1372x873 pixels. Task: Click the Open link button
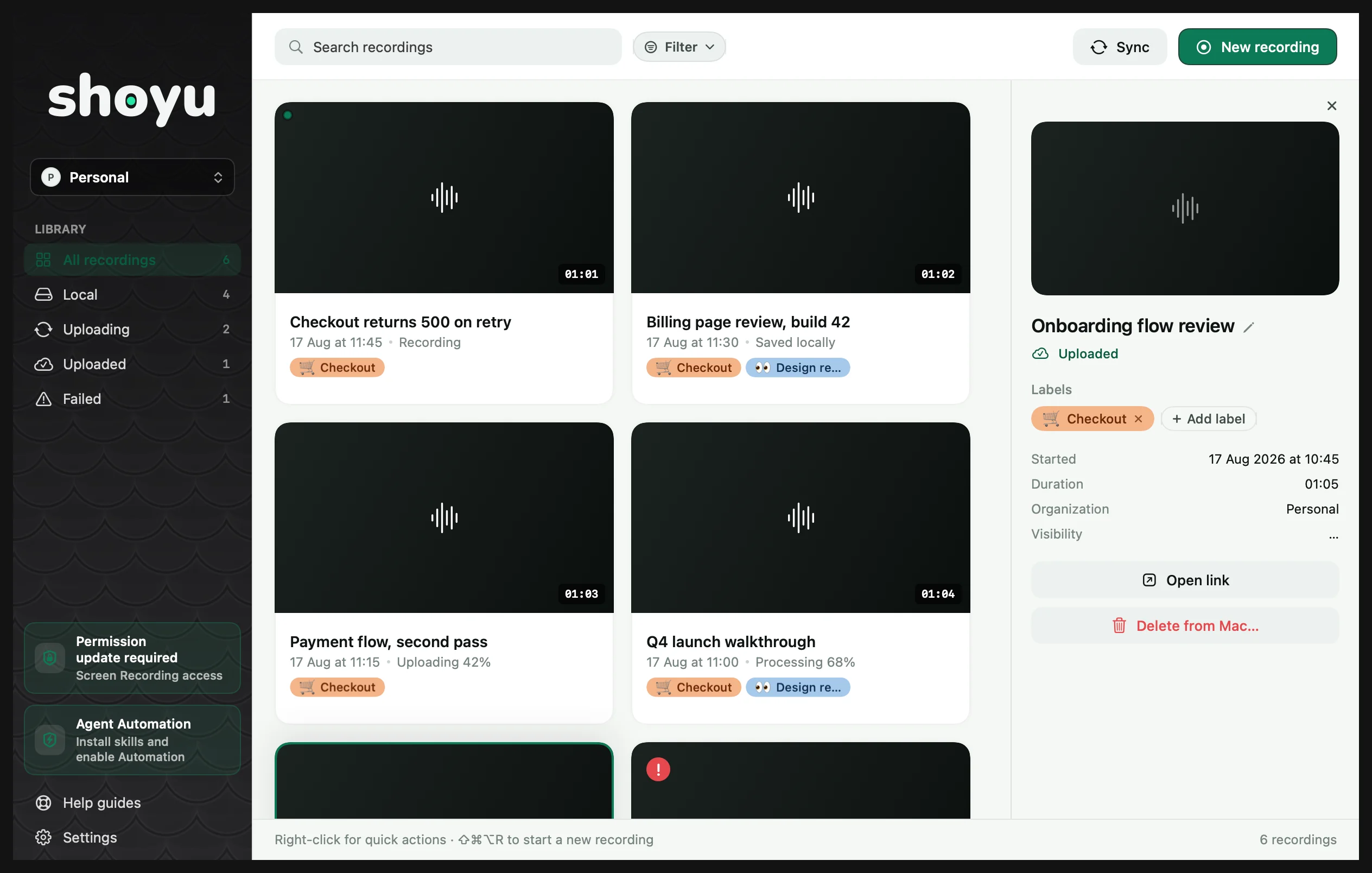(1185, 580)
